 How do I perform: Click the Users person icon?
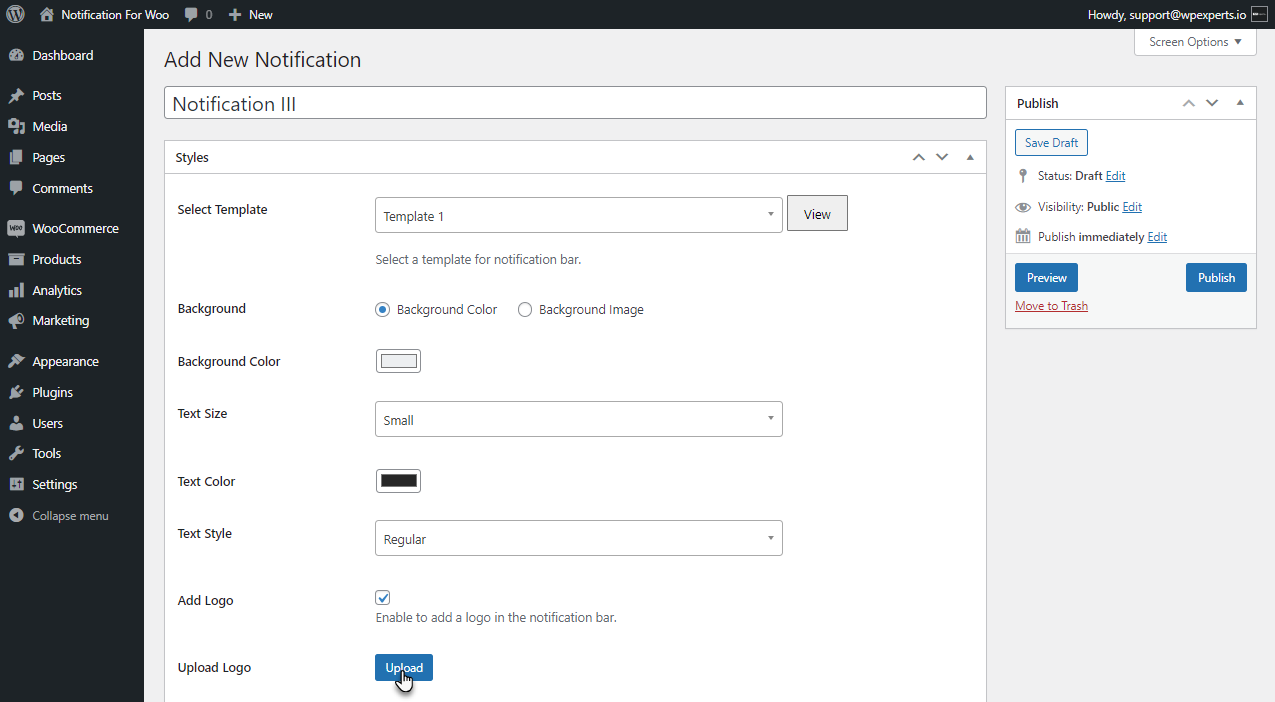(x=16, y=424)
